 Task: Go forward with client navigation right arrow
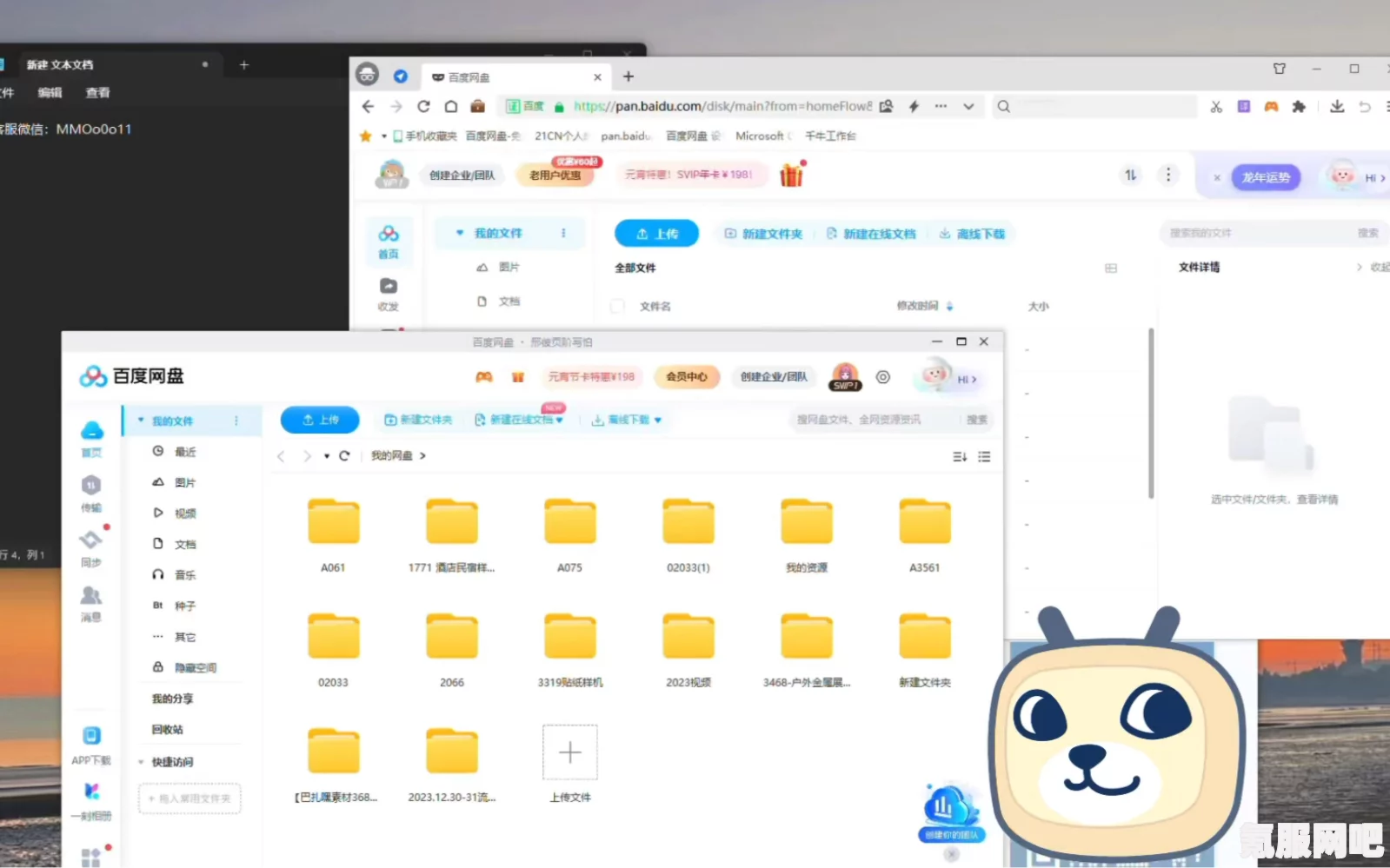[307, 456]
